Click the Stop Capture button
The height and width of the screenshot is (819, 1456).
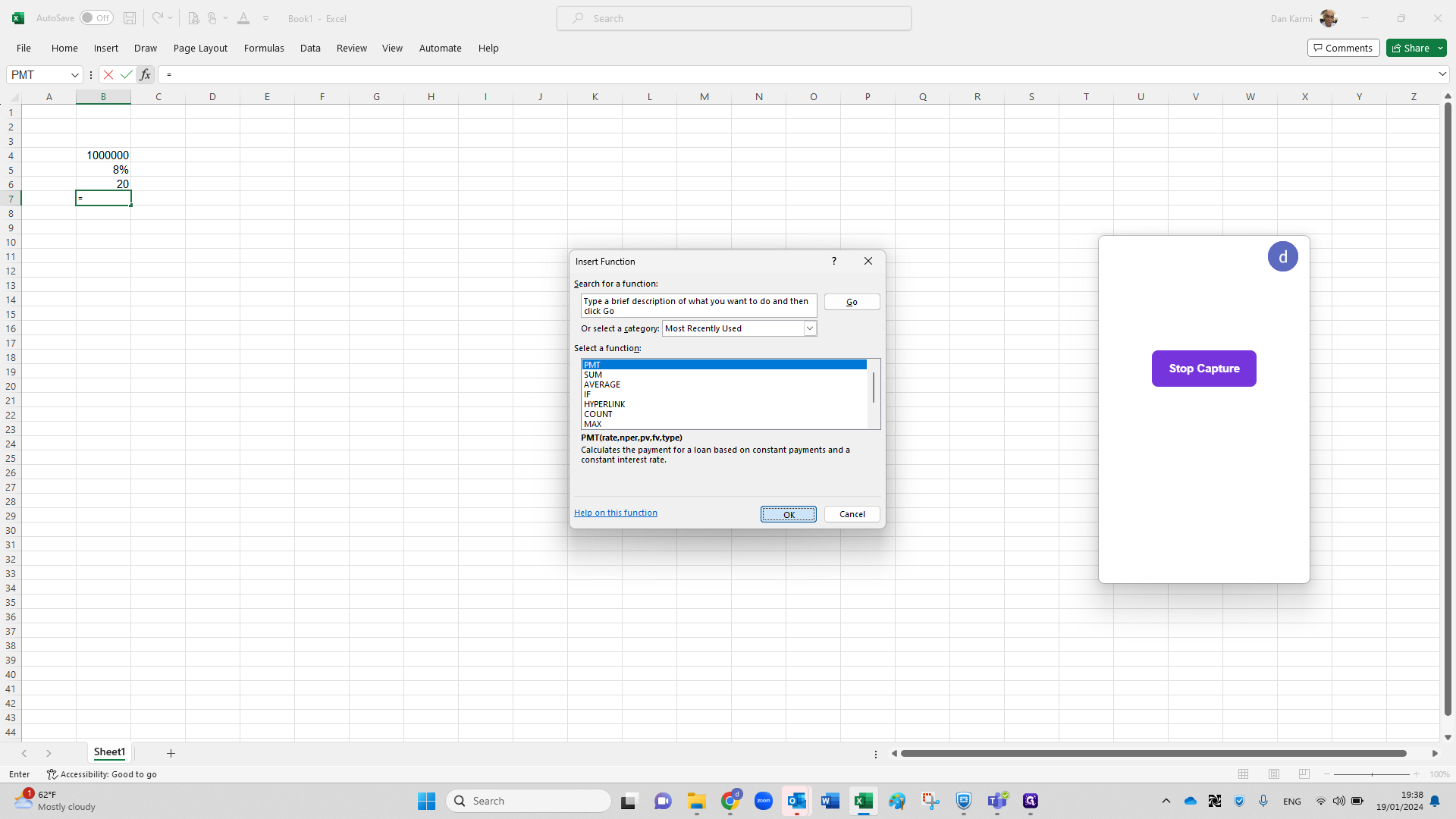[1203, 369]
